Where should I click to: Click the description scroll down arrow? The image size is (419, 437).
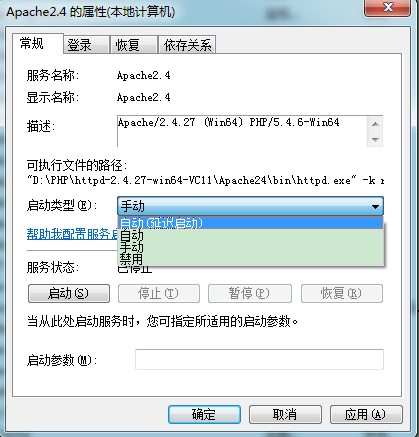375,139
